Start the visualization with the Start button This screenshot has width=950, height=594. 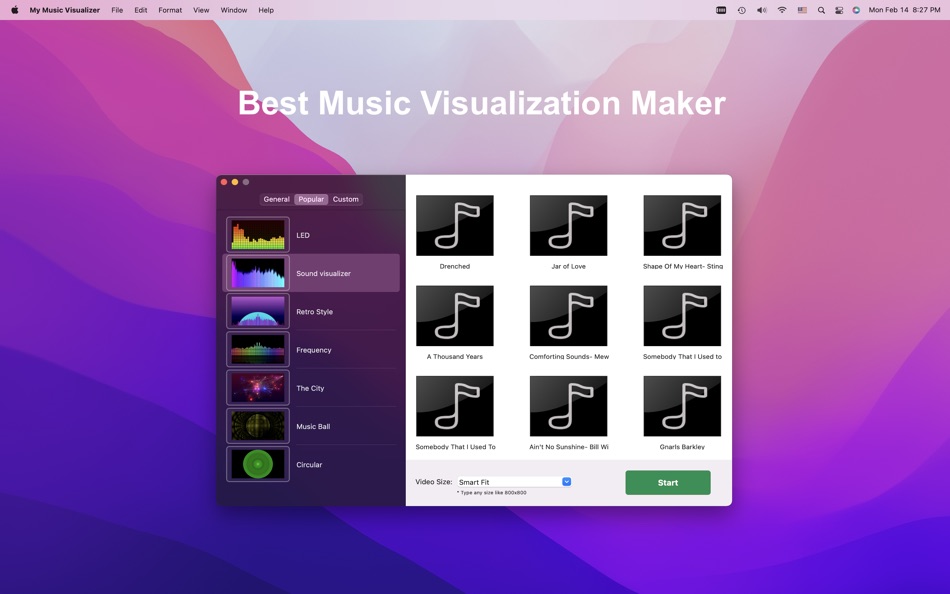tap(668, 482)
